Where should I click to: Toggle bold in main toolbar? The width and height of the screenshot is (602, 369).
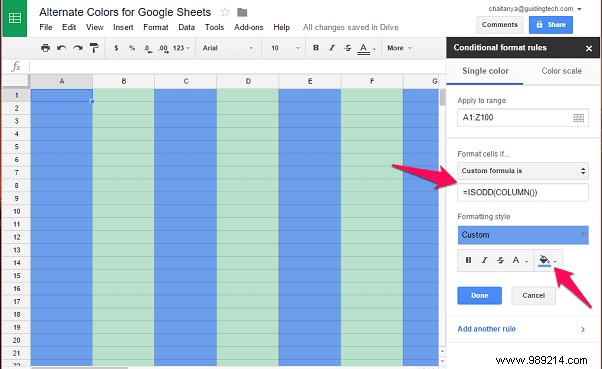pos(316,48)
